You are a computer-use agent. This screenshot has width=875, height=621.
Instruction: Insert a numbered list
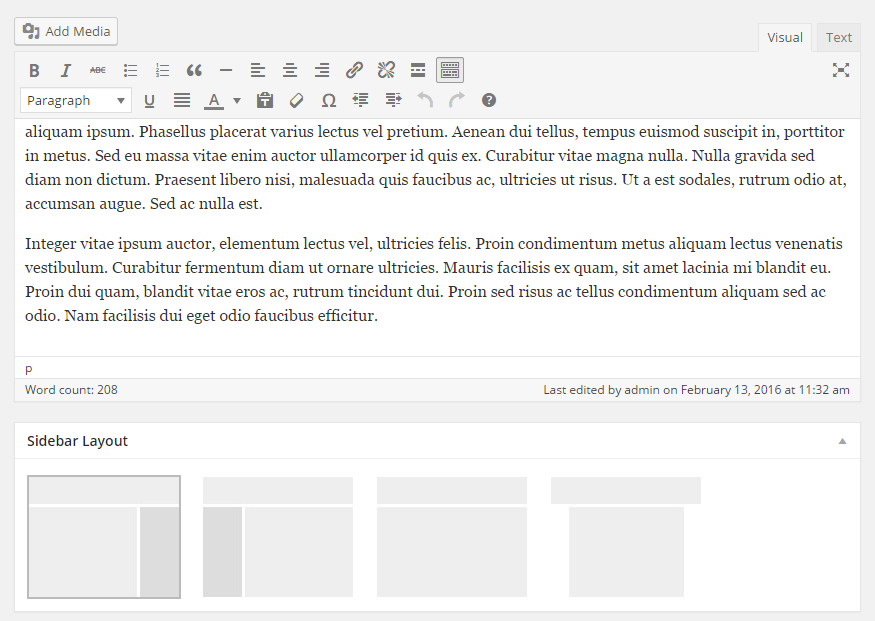(162, 70)
